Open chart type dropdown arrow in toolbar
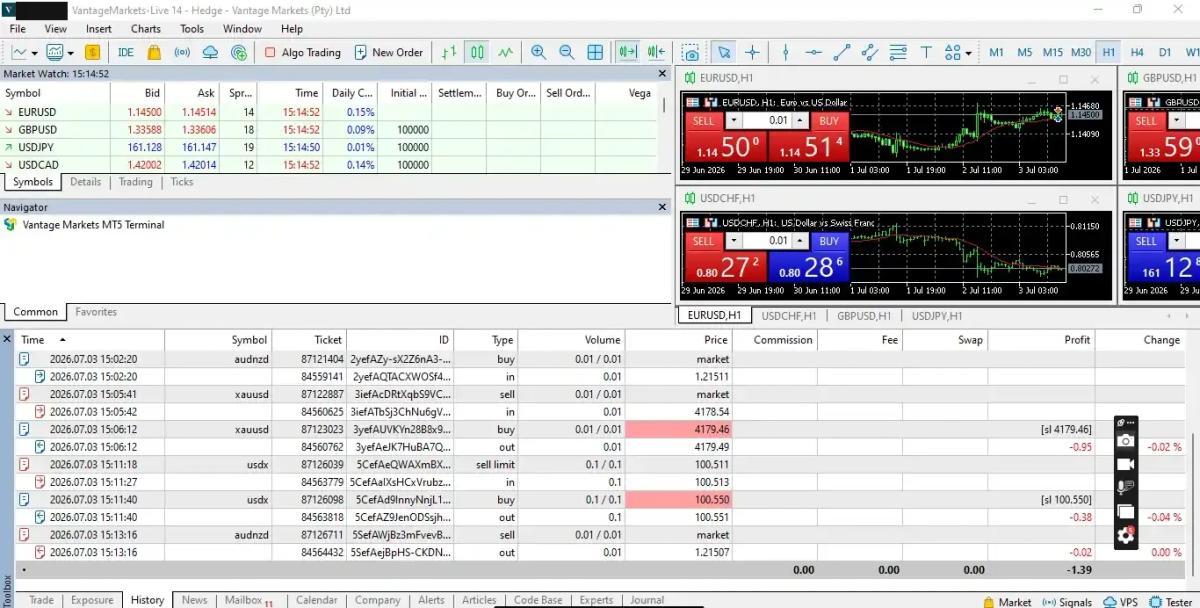Screen dimensions: 1200x608 35,52
